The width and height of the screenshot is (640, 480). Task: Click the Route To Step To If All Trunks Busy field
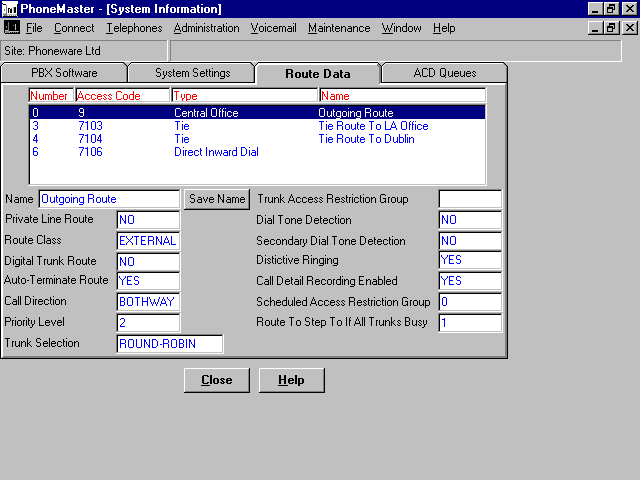click(470, 322)
